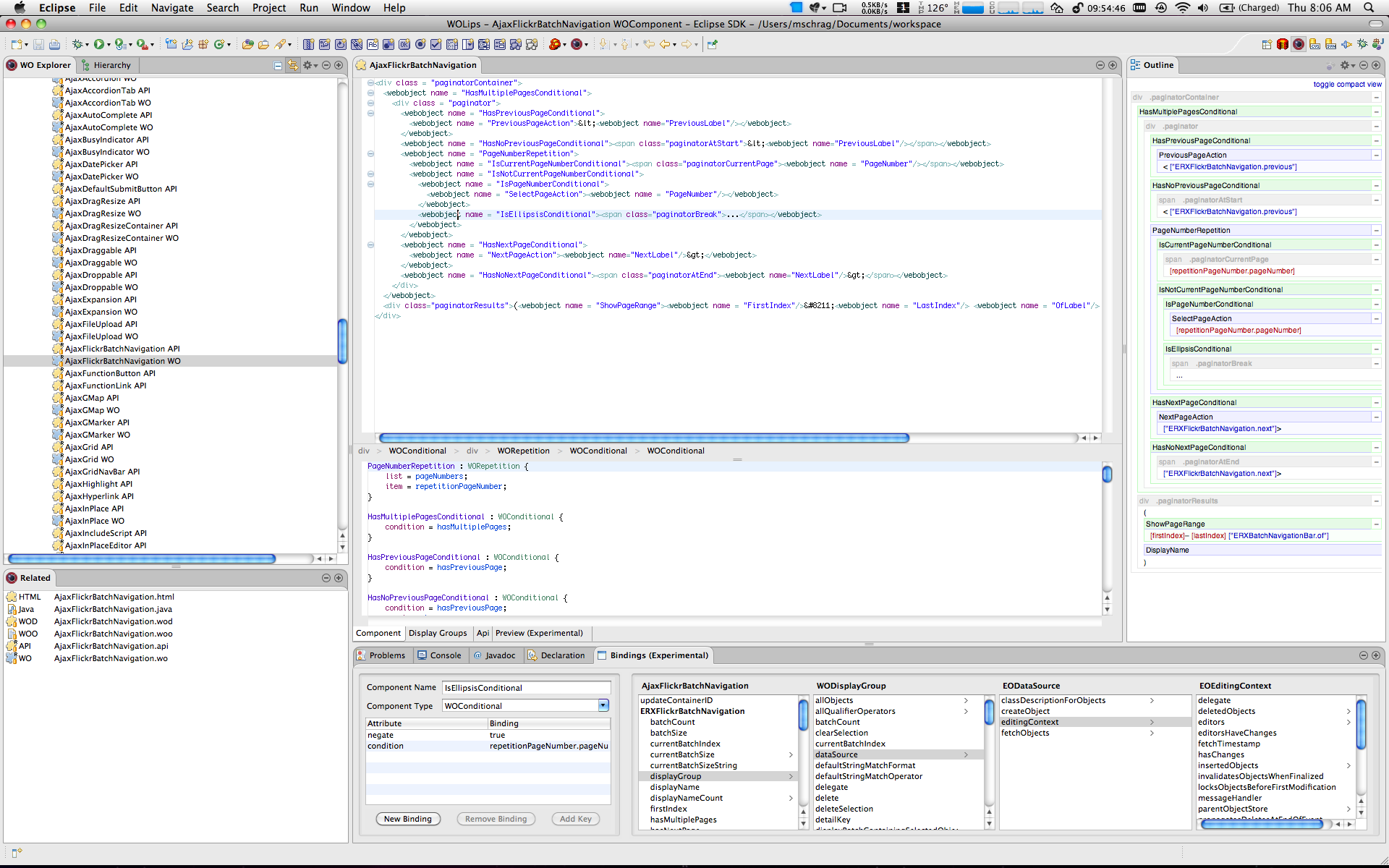This screenshot has height=868, width=1389.
Task: Collapse PageNumberRepetition node in Outline
Action: point(1377,231)
